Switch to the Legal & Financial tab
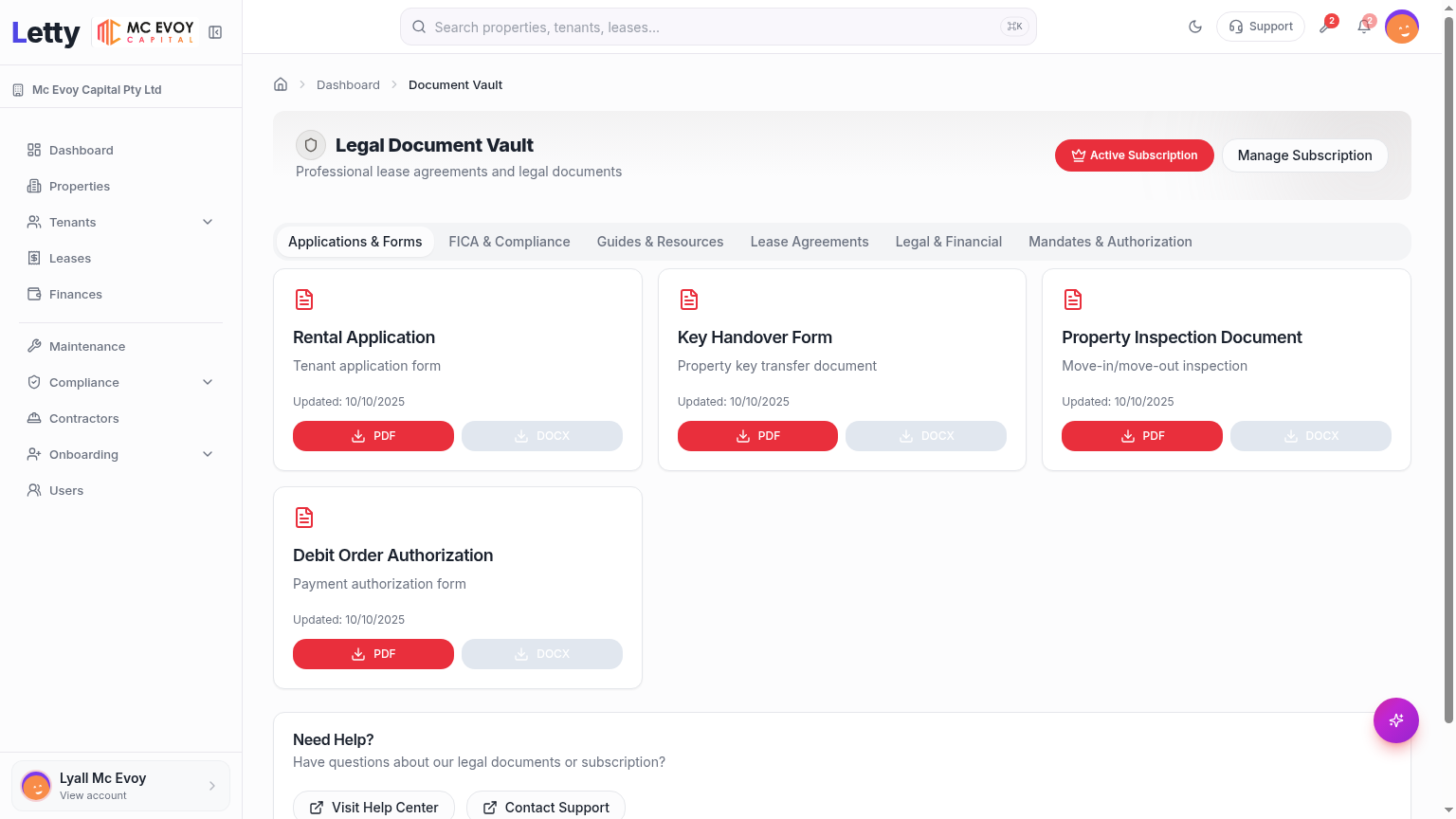Image resolution: width=1456 pixels, height=819 pixels. pyautogui.click(x=949, y=242)
